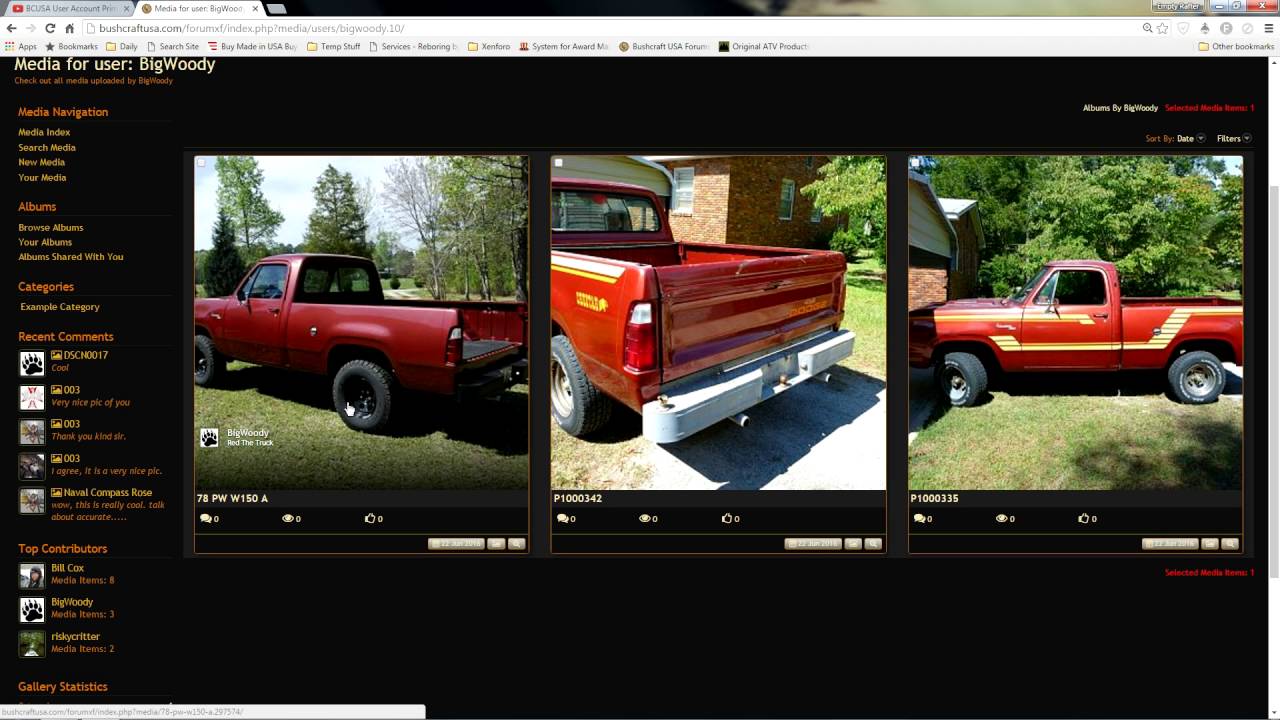
Task: Click the views eye icon under 78 PW W150 A
Action: click(x=288, y=518)
